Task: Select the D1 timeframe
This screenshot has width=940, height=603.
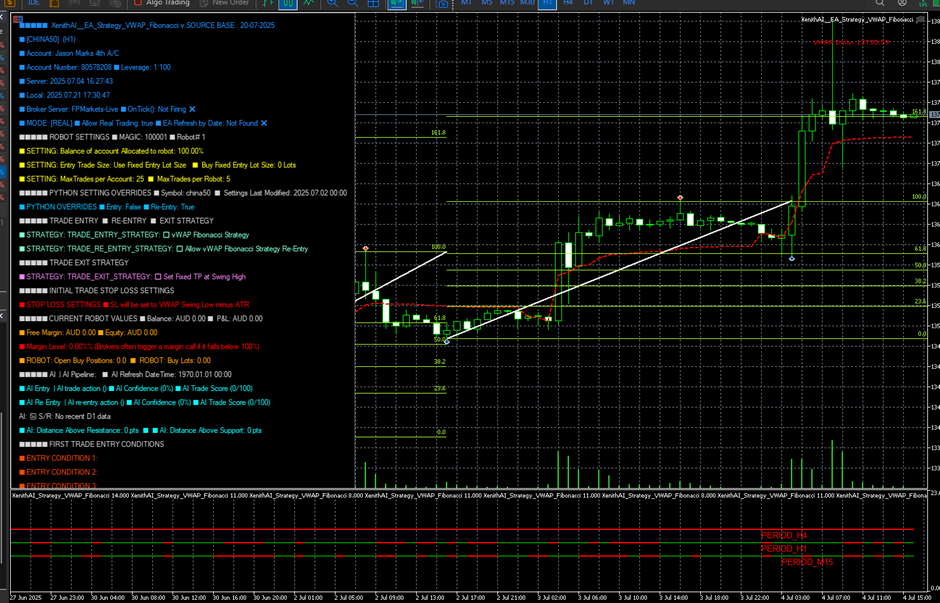Action: coord(588,2)
